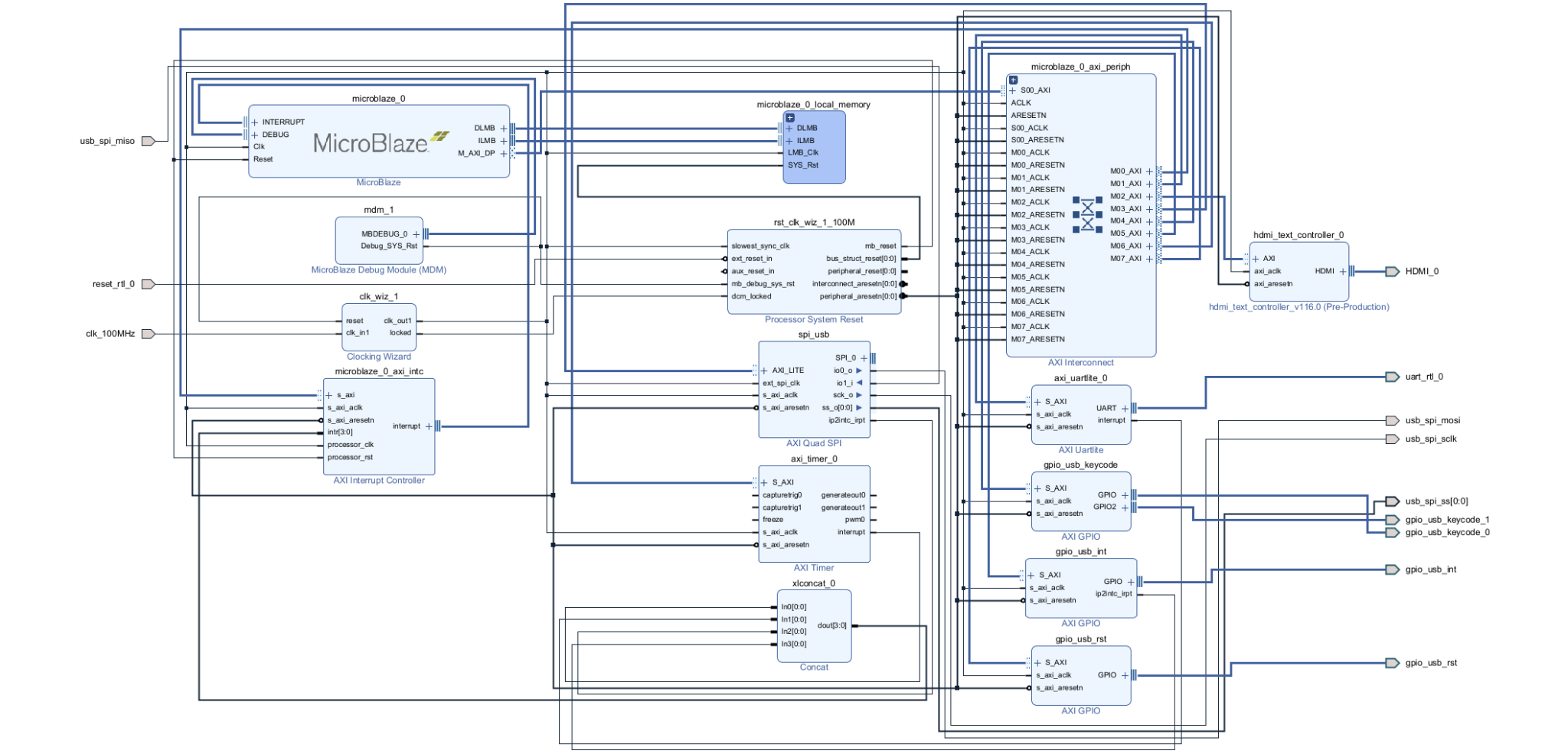The width and height of the screenshot is (1568, 754).
Task: Expand SPI_0 interface on spi_usb
Action: coord(864,358)
